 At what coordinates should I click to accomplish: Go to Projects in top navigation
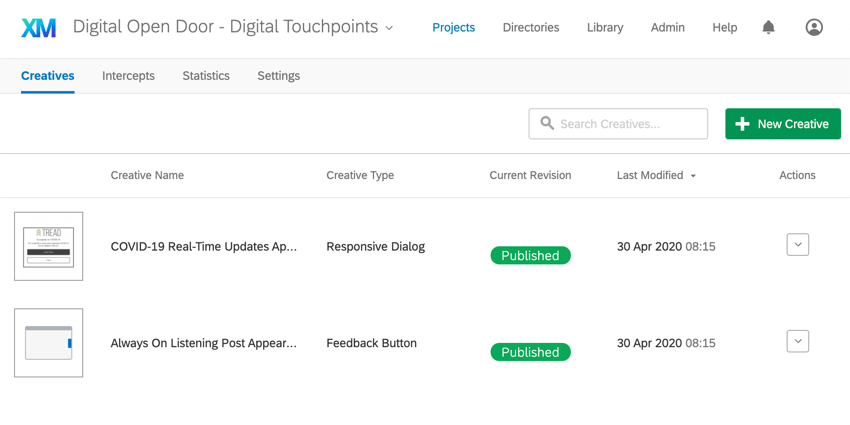[453, 28]
